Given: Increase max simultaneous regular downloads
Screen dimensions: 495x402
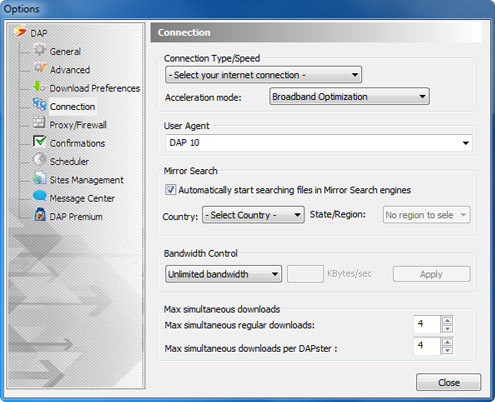Looking at the screenshot, I should (x=447, y=321).
